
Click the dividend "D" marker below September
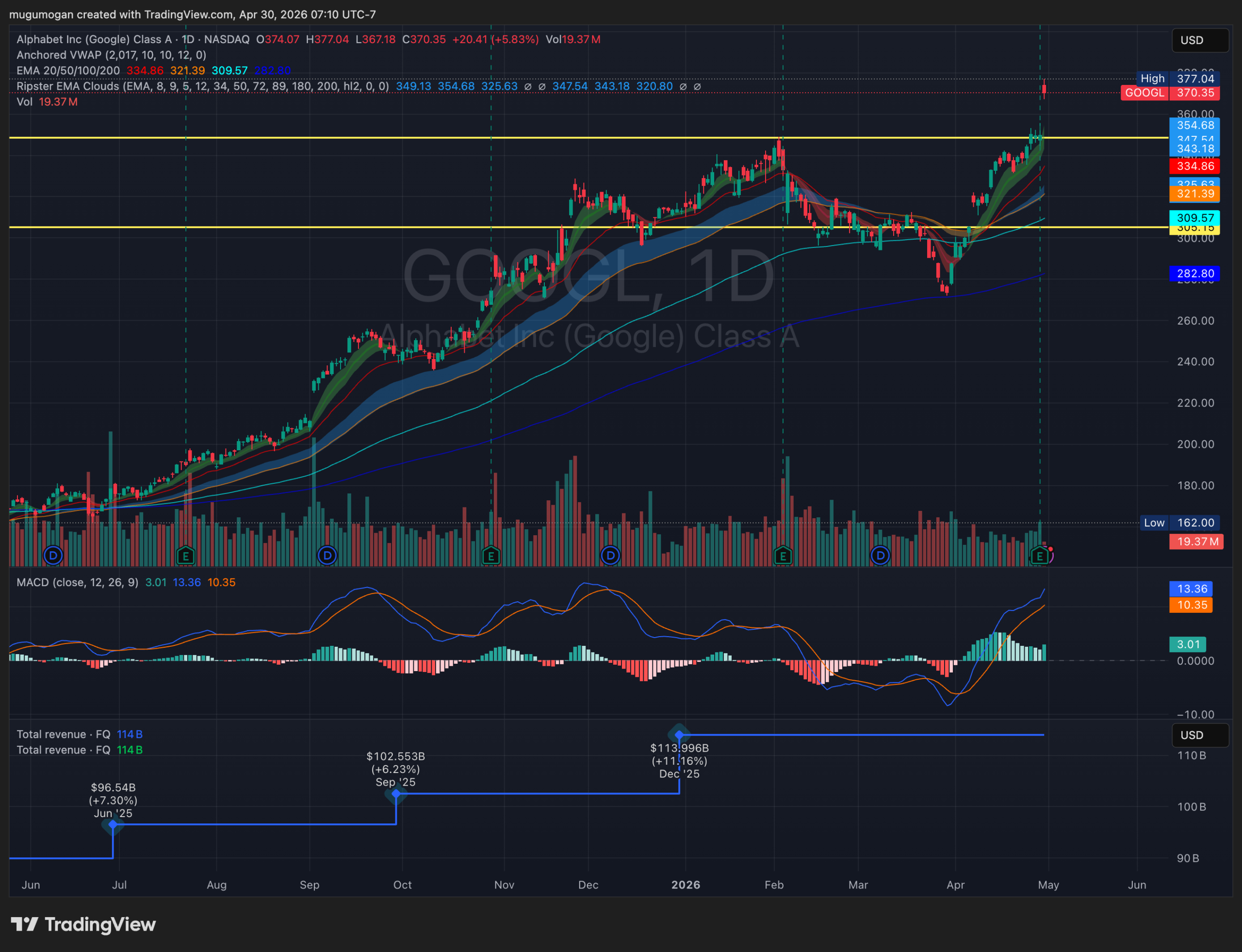[327, 556]
